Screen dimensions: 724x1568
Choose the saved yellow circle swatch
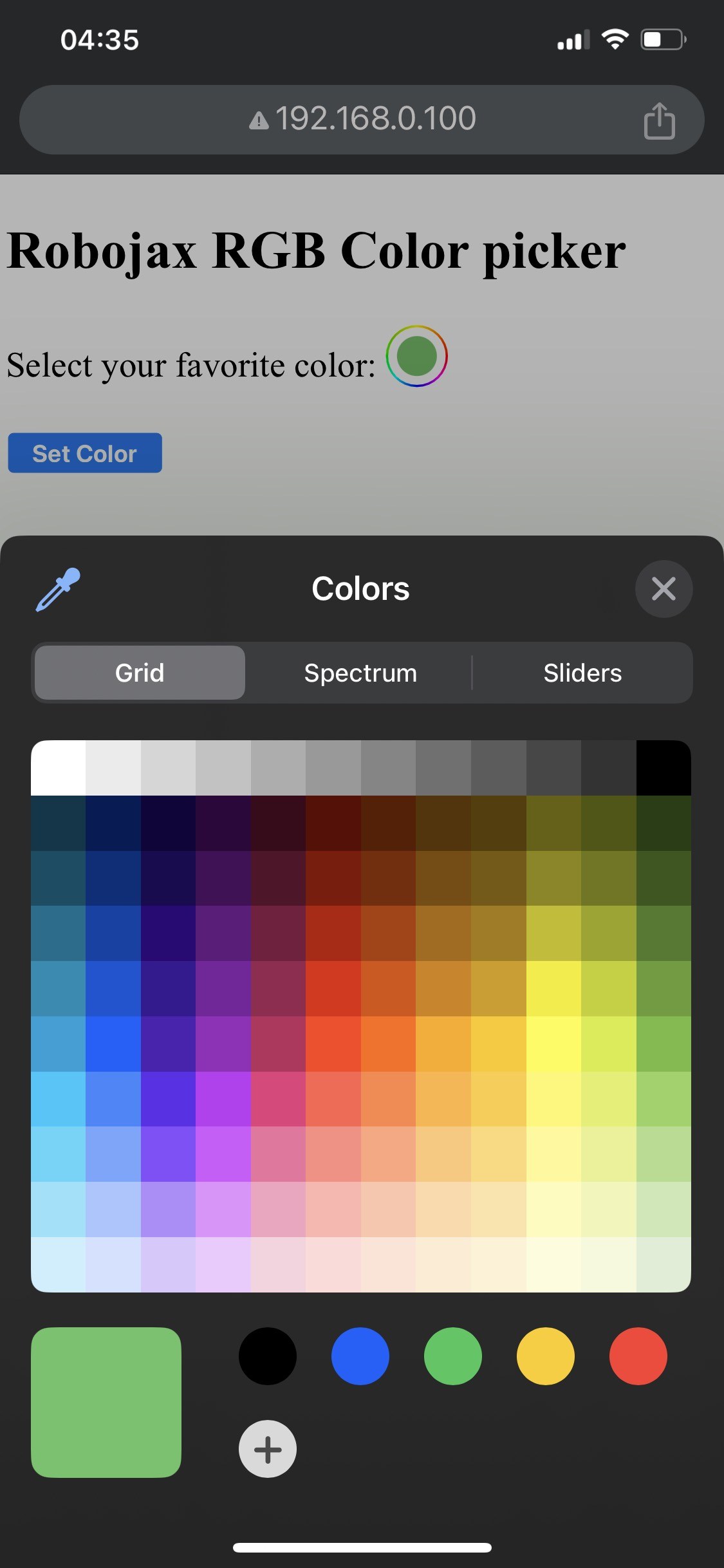click(546, 1356)
